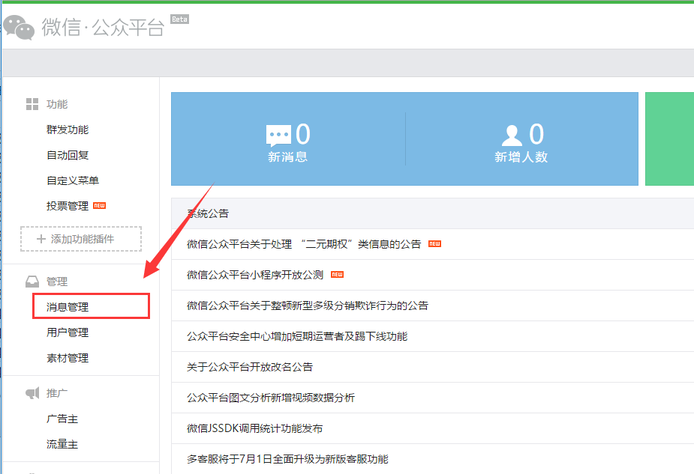
Task: Select 消息管理 in the sidebar
Action: coord(67,307)
